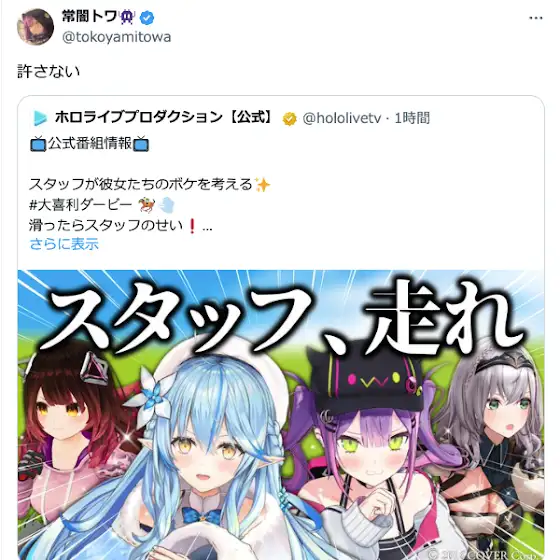Image resolution: width=560 pixels, height=560 pixels.
Task: Click the @hololivetv handle
Action: pos(342,118)
